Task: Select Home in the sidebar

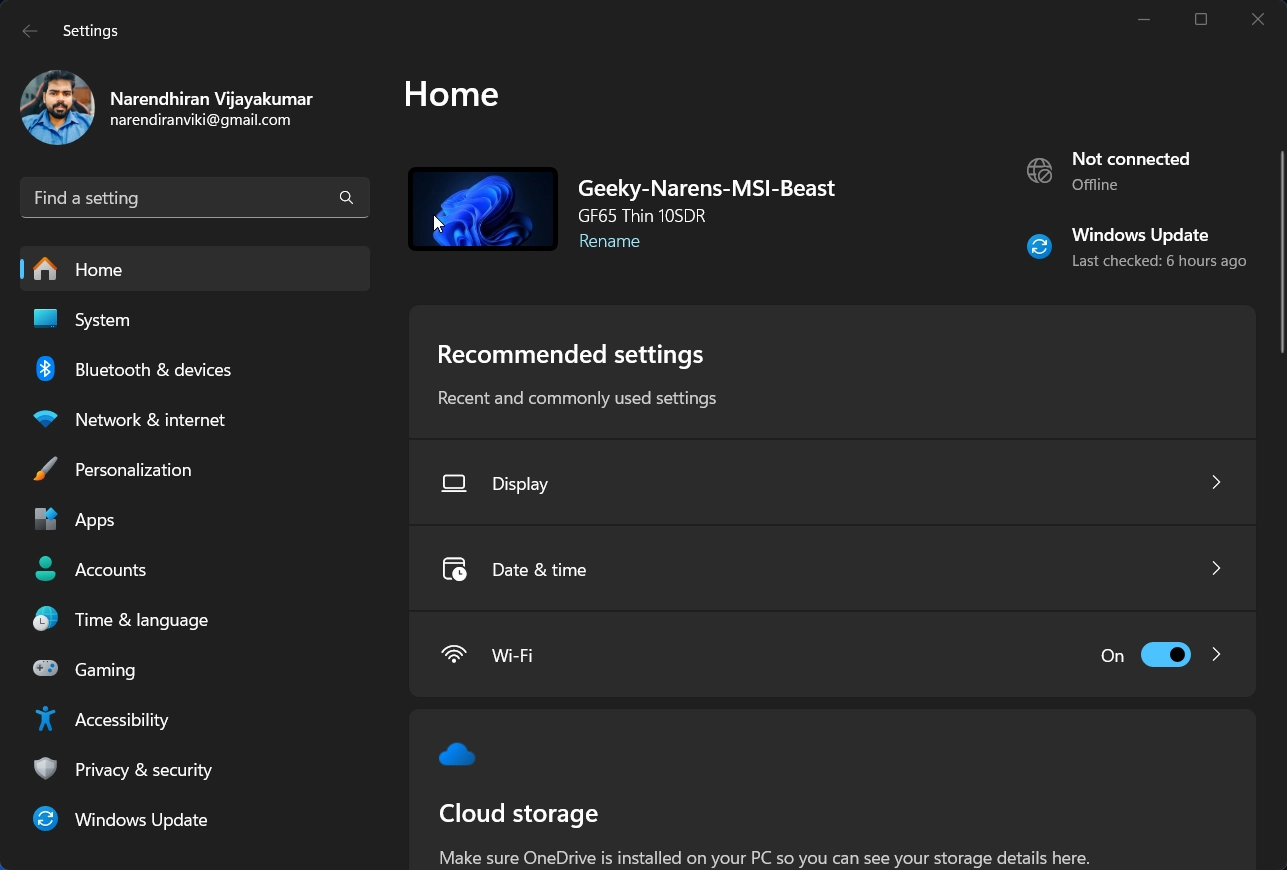Action: coord(195,269)
